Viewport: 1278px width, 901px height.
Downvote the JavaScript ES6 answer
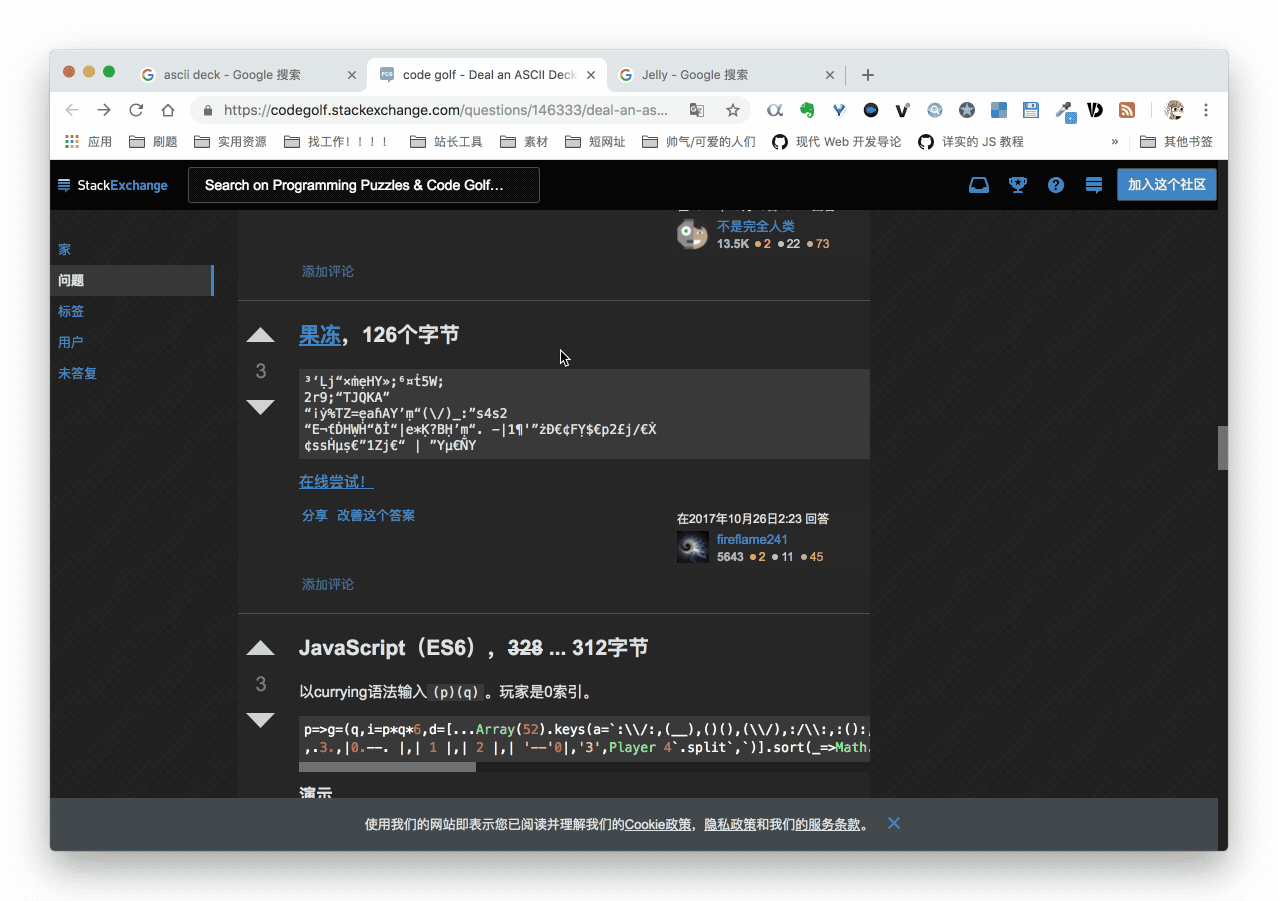(x=261, y=720)
